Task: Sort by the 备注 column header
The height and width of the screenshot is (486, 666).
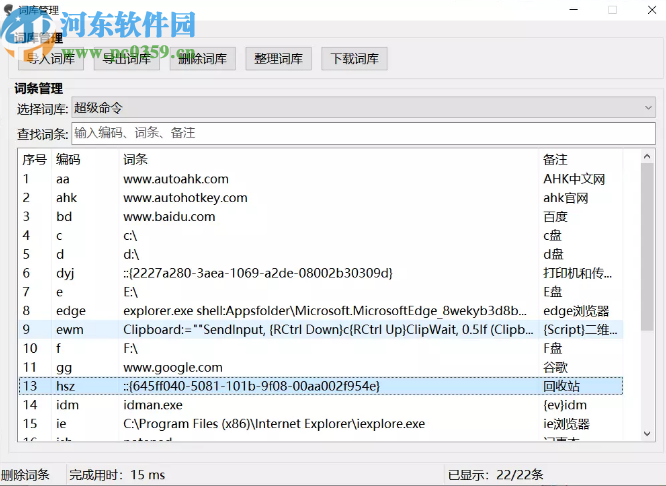Action: 581,159
